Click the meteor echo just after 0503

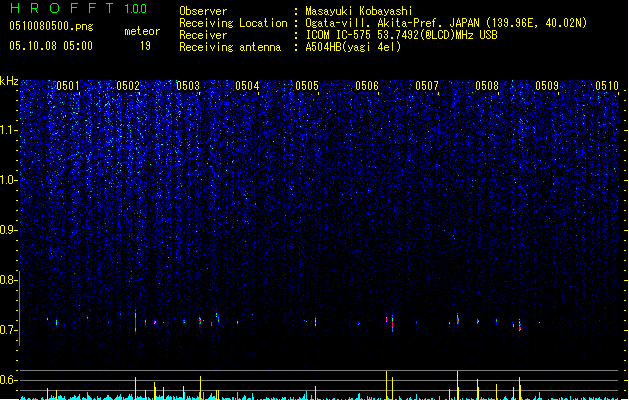200,321
